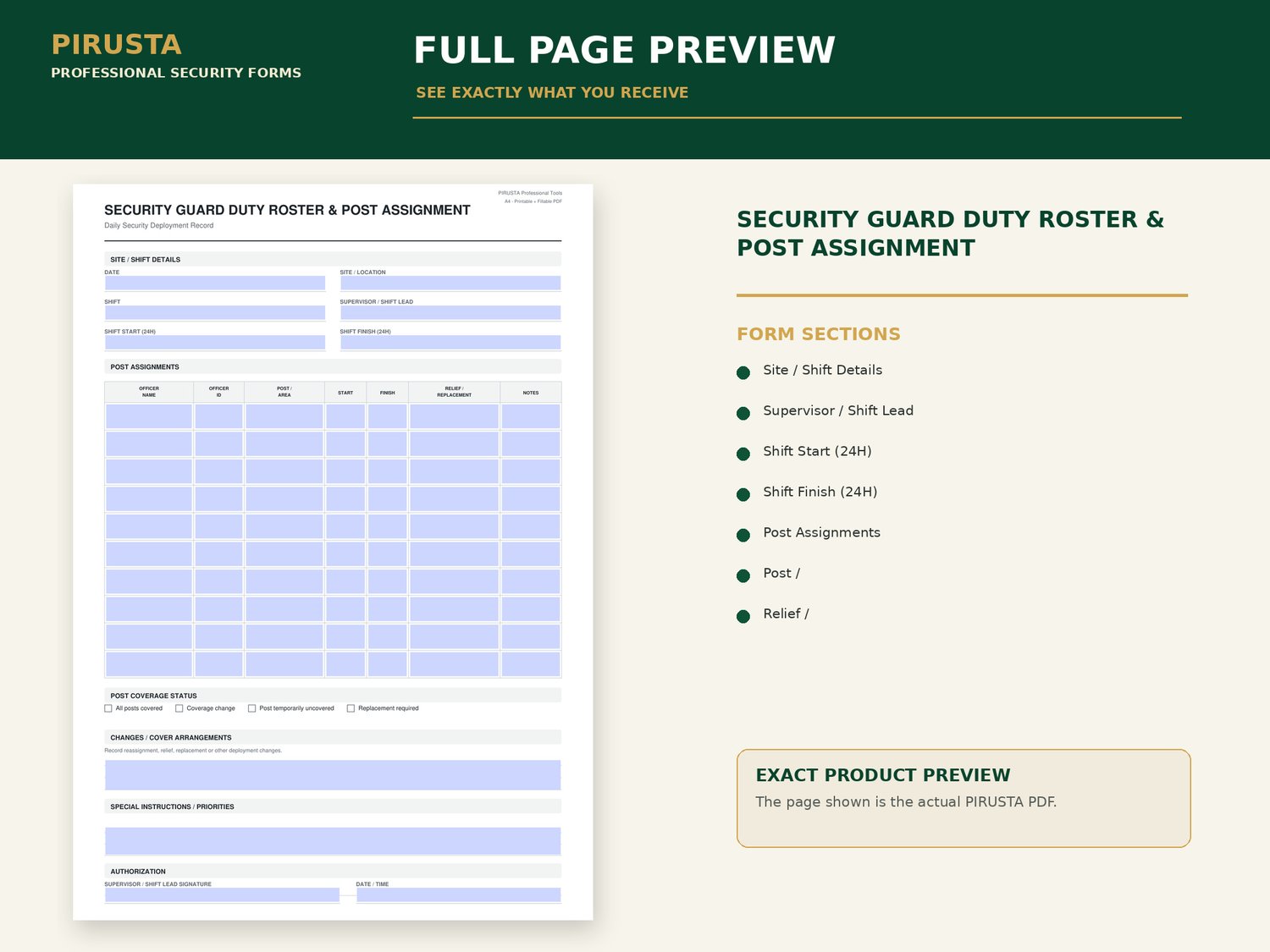Screen dimensions: 1270x952
Task: Click the first row Notes cell
Action: coord(531,416)
